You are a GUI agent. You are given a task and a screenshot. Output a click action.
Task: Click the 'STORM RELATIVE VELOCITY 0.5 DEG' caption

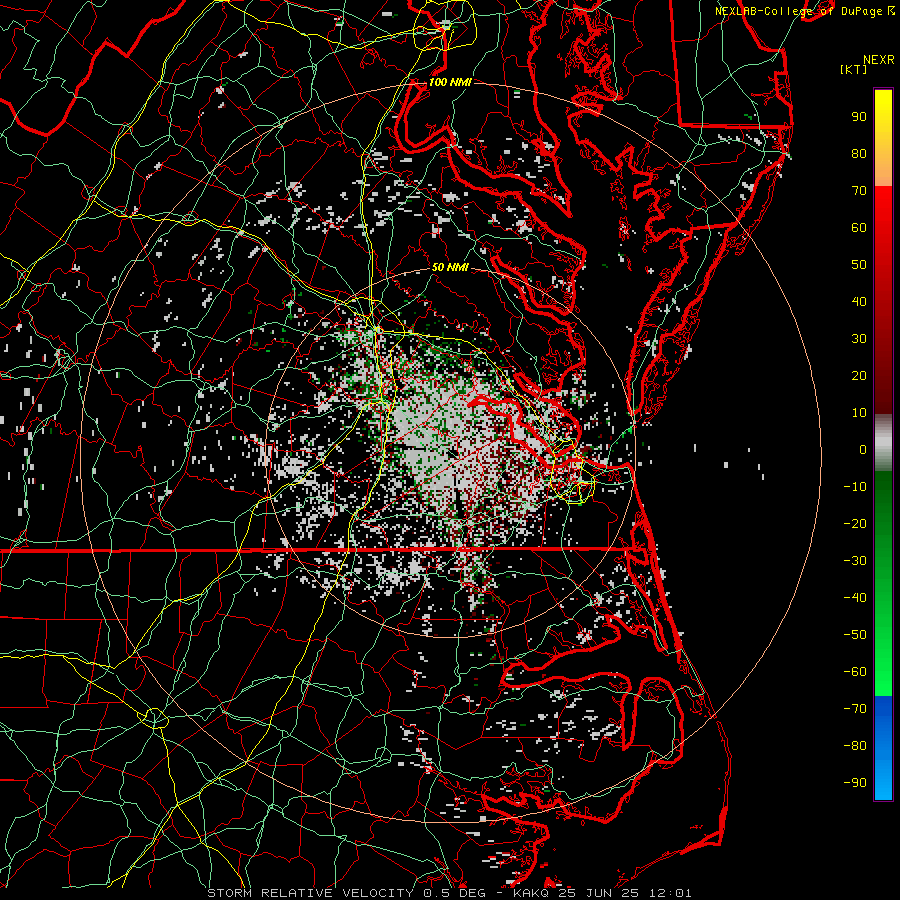pos(346,893)
